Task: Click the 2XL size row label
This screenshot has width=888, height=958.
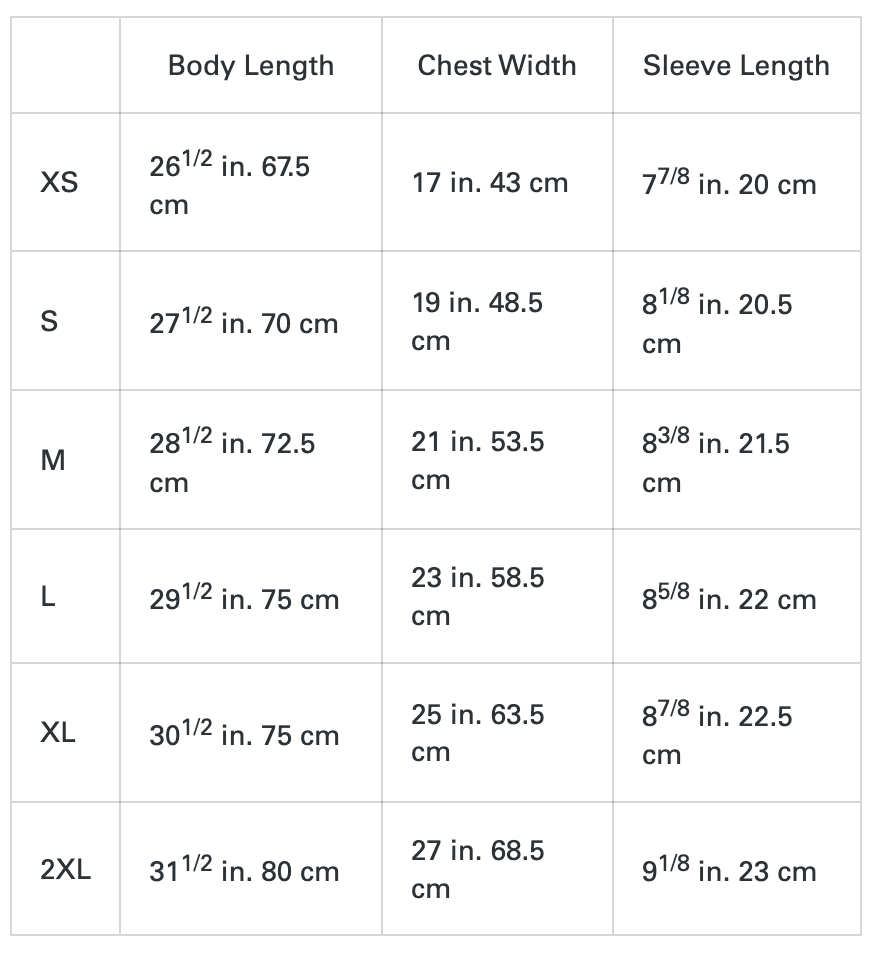Action: pyautogui.click(x=65, y=869)
